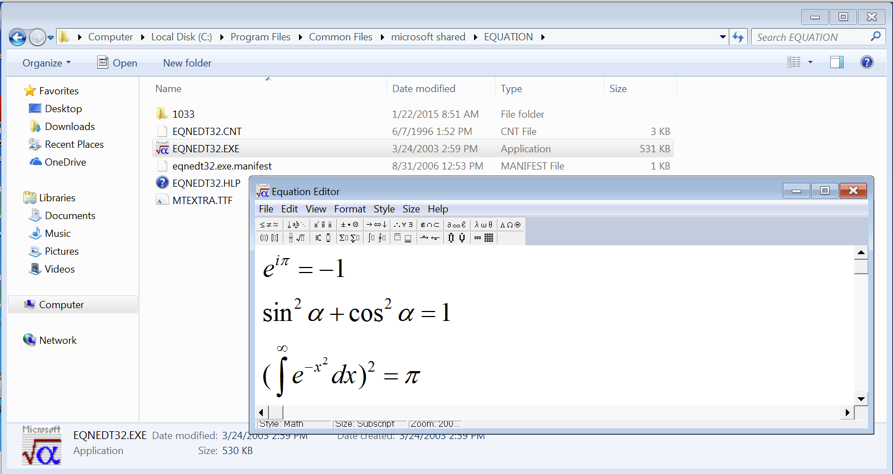Open the operator symbols palette (±•⊗)

[x=350, y=224]
